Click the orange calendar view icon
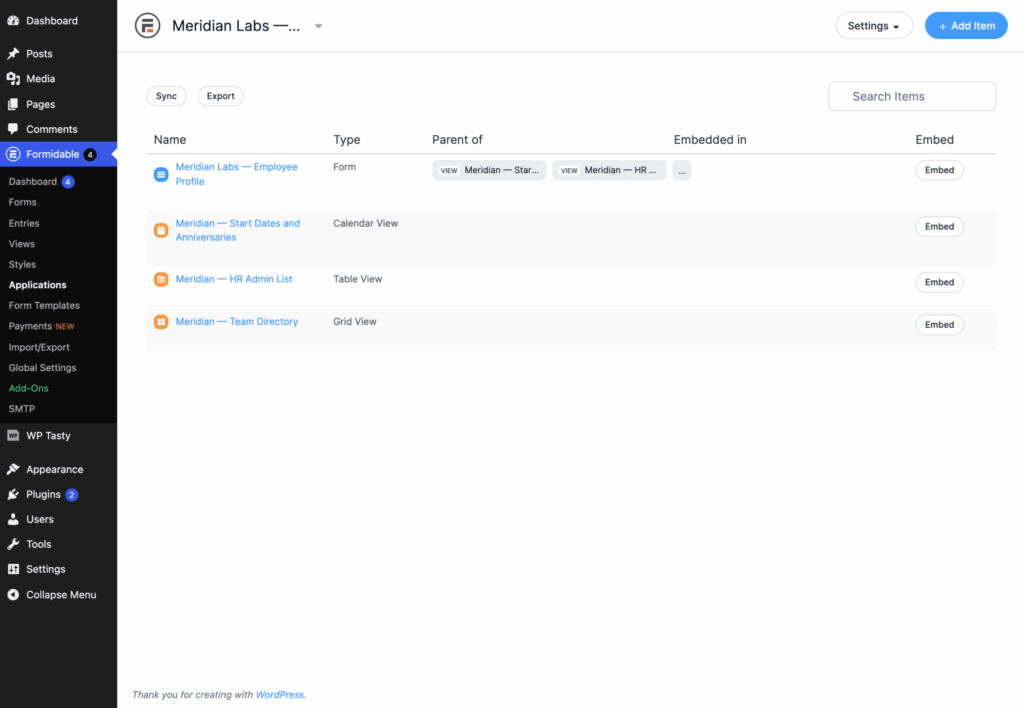Screen dimensions: 1024x708 161,230
